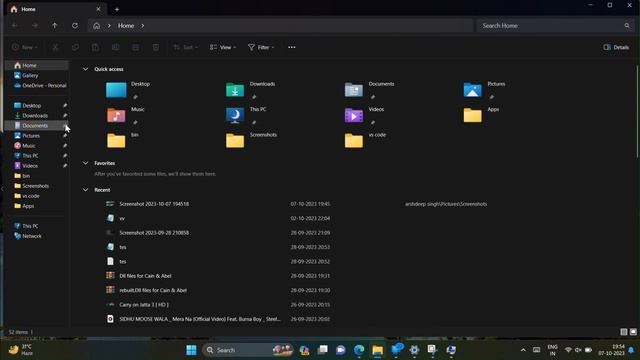The image size is (640, 360).
Task: Toggle the Details pane
Action: coord(616,47)
